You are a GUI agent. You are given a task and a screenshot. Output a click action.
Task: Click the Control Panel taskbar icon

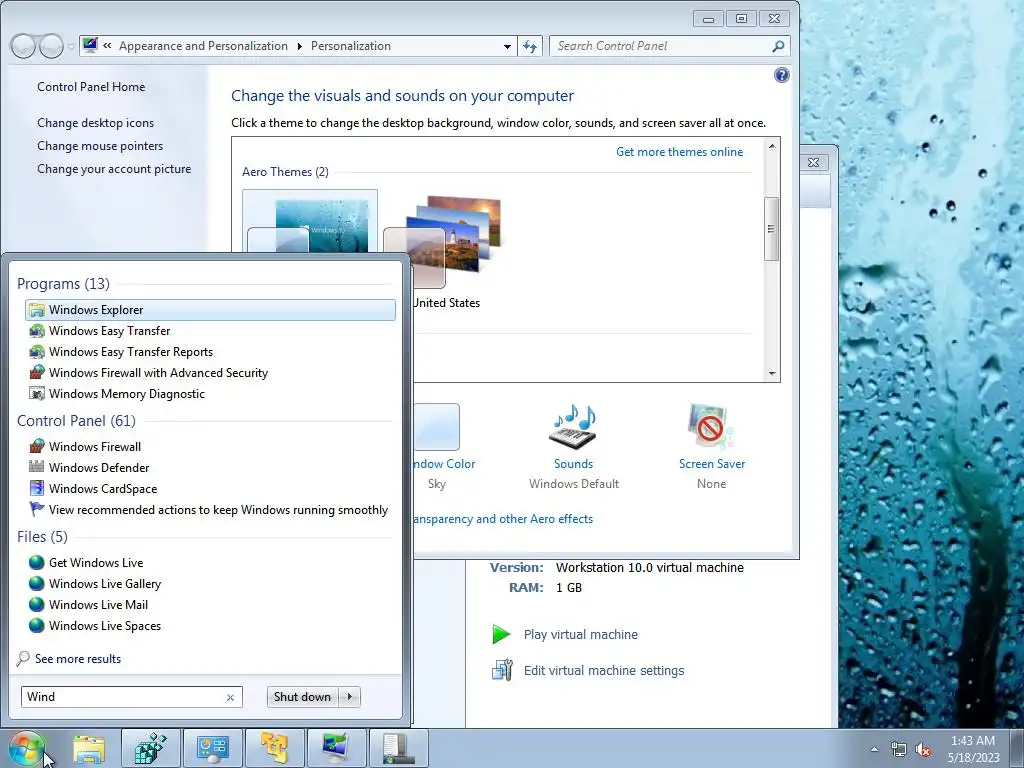pyautogui.click(x=213, y=748)
